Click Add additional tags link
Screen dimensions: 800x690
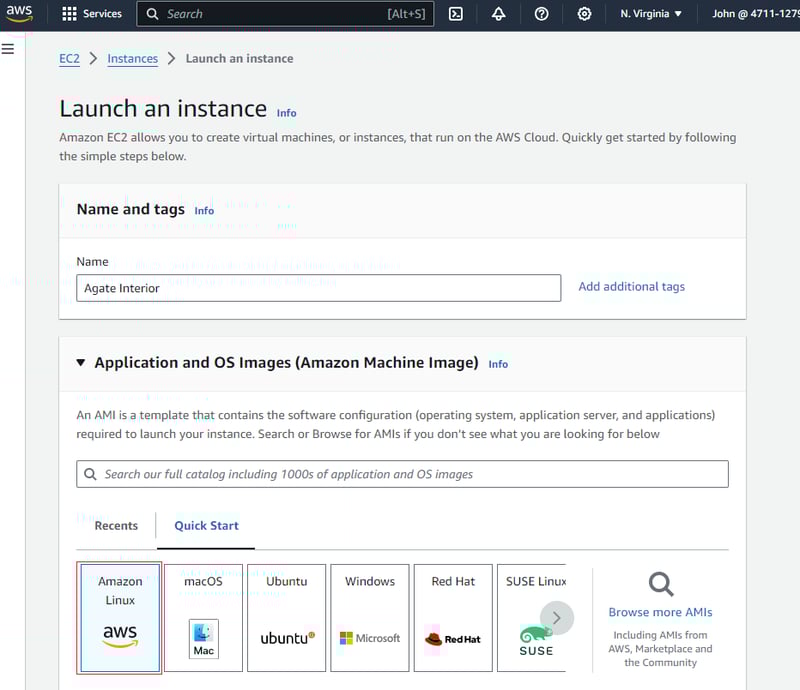pos(632,287)
